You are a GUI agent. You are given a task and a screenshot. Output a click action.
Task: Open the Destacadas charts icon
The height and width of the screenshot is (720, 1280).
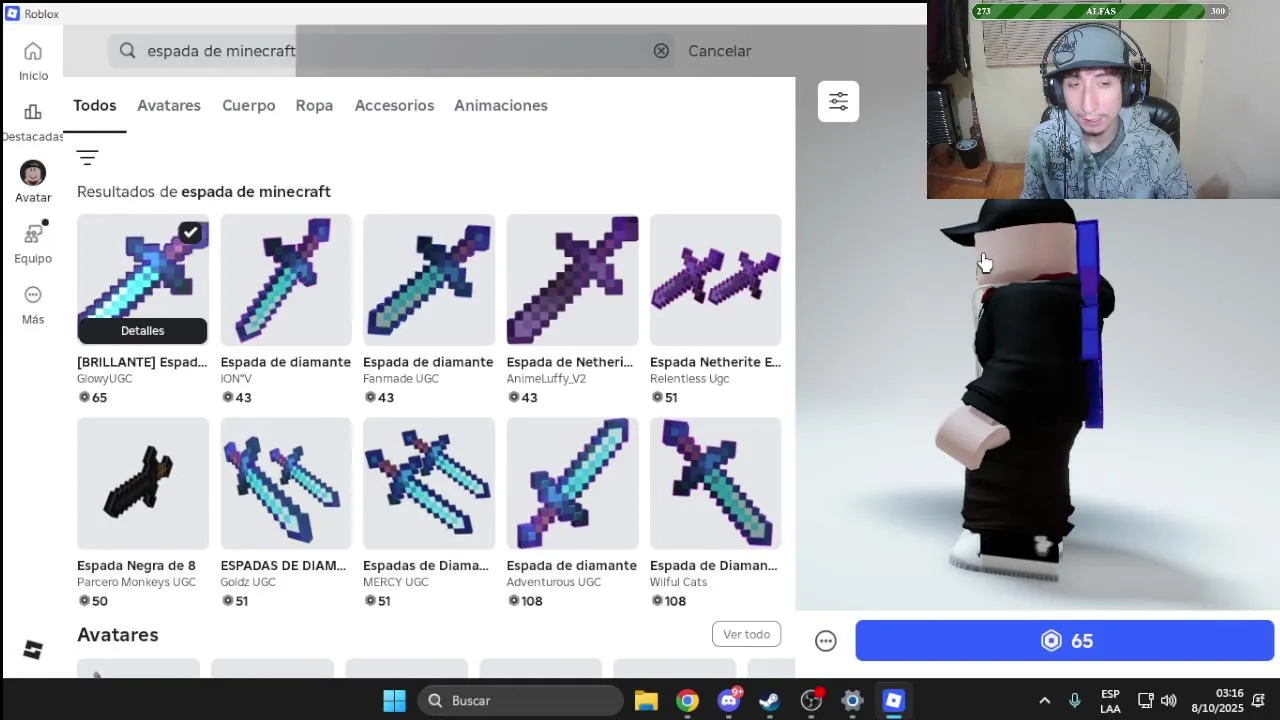point(33,112)
